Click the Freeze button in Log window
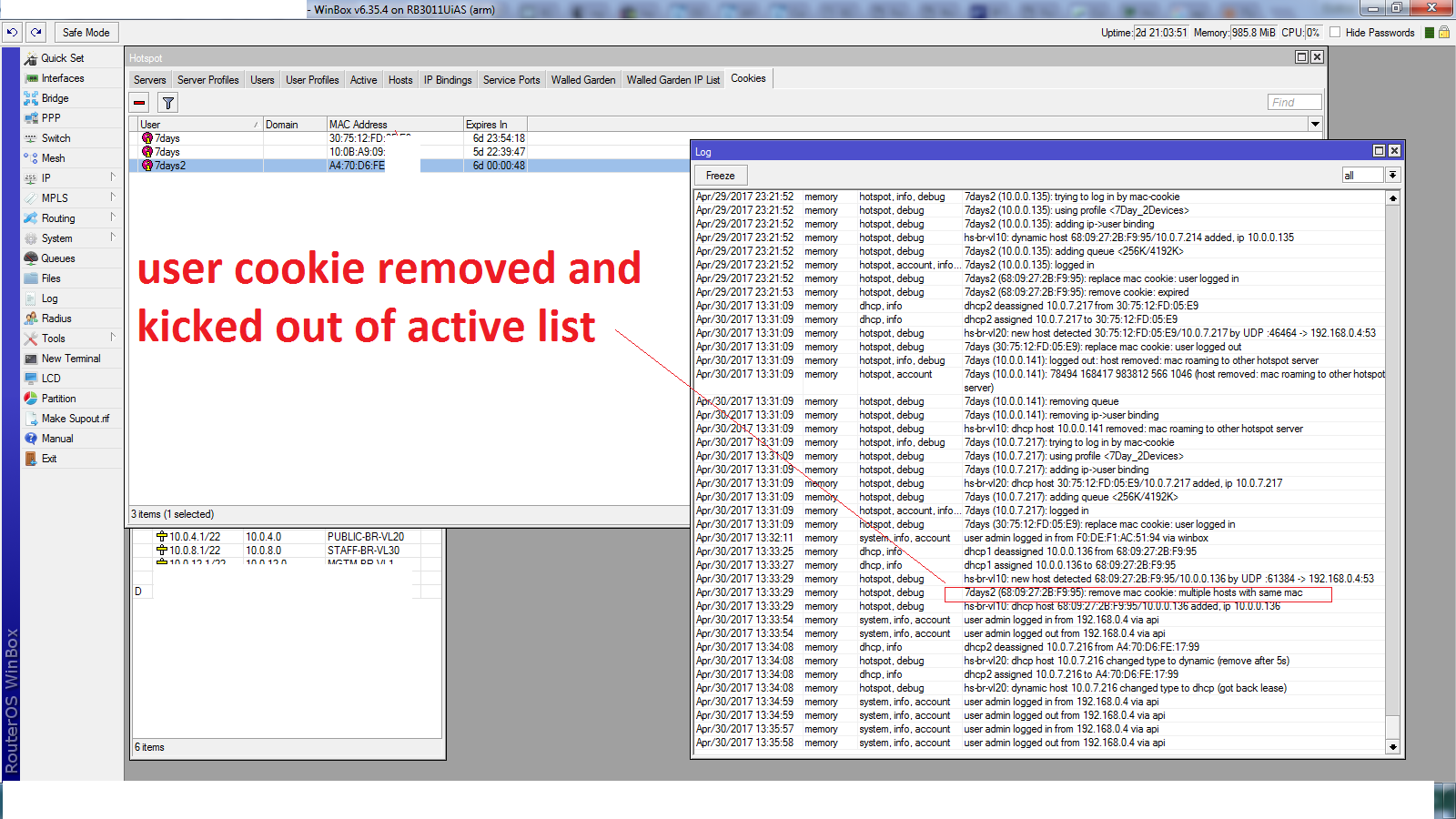 pyautogui.click(x=720, y=175)
